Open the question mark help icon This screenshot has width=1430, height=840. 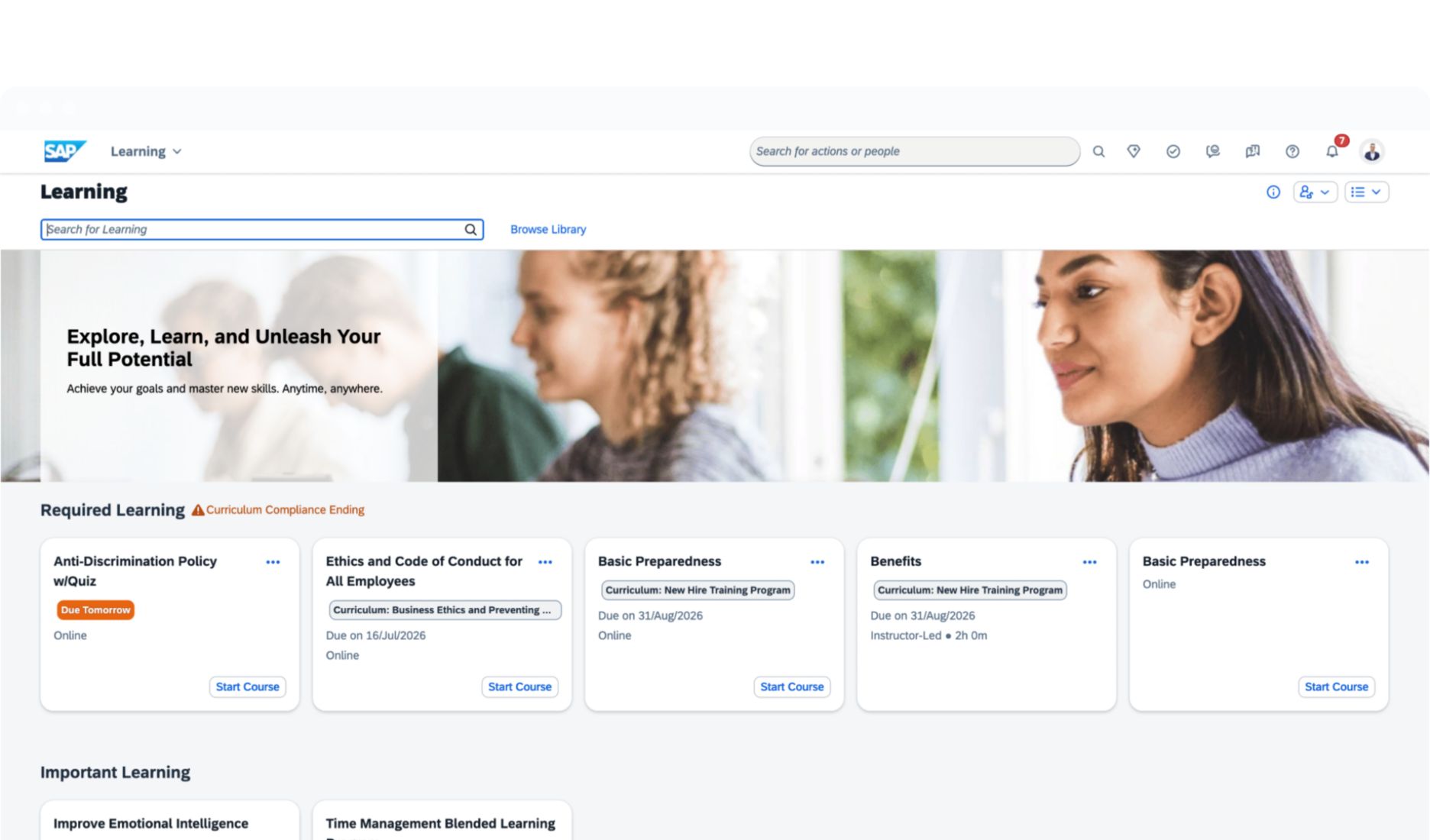(1292, 151)
